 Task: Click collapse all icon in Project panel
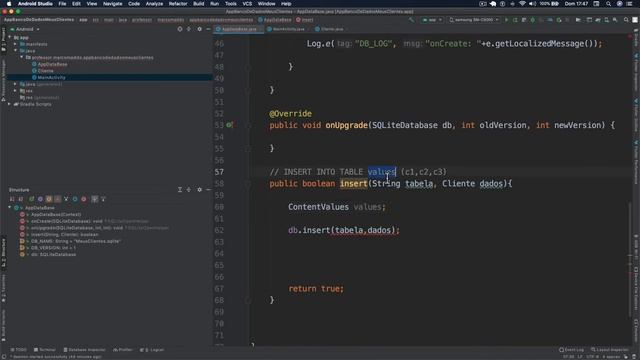click(189, 29)
